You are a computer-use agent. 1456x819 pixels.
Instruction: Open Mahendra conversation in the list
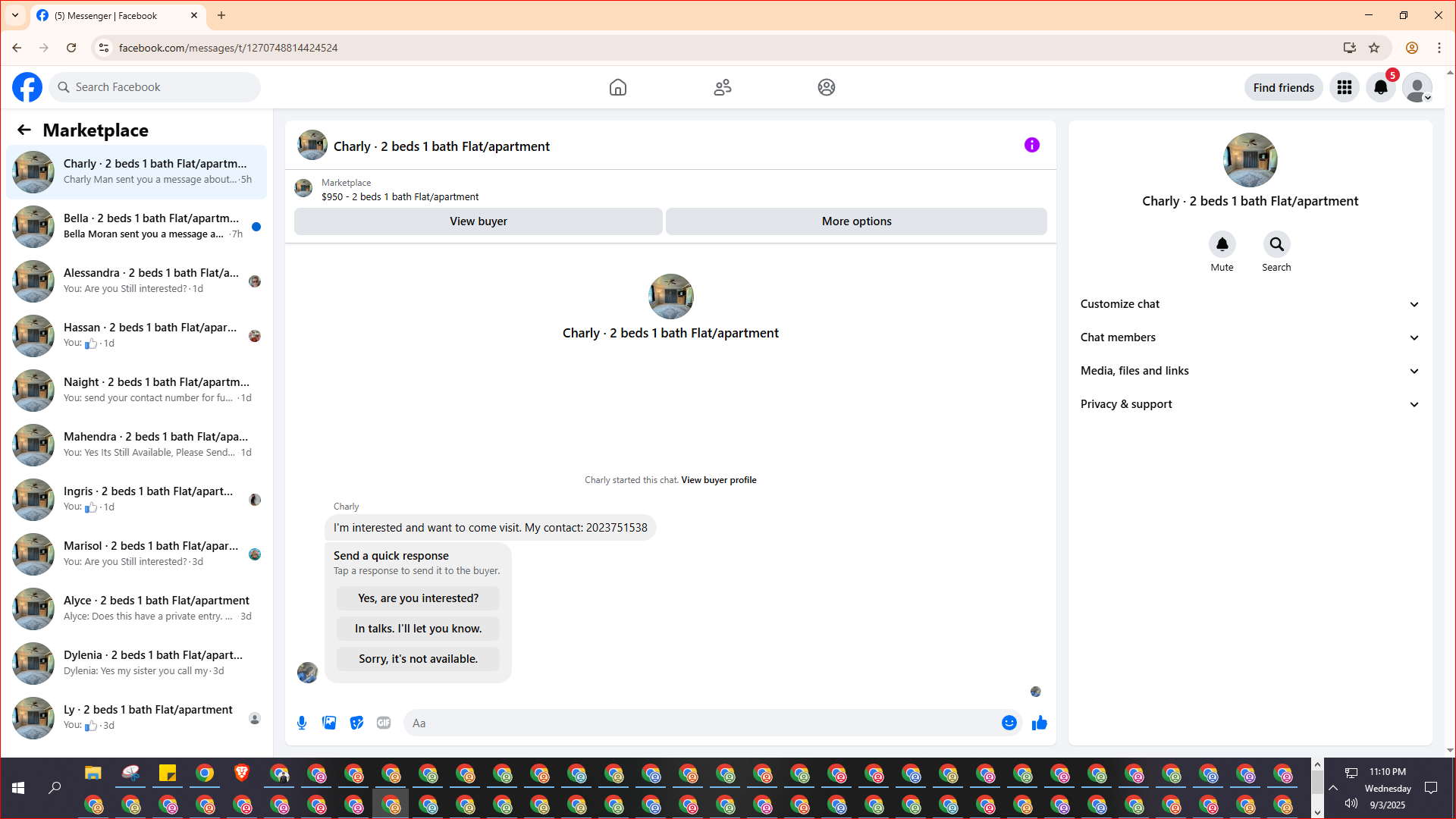tap(136, 444)
